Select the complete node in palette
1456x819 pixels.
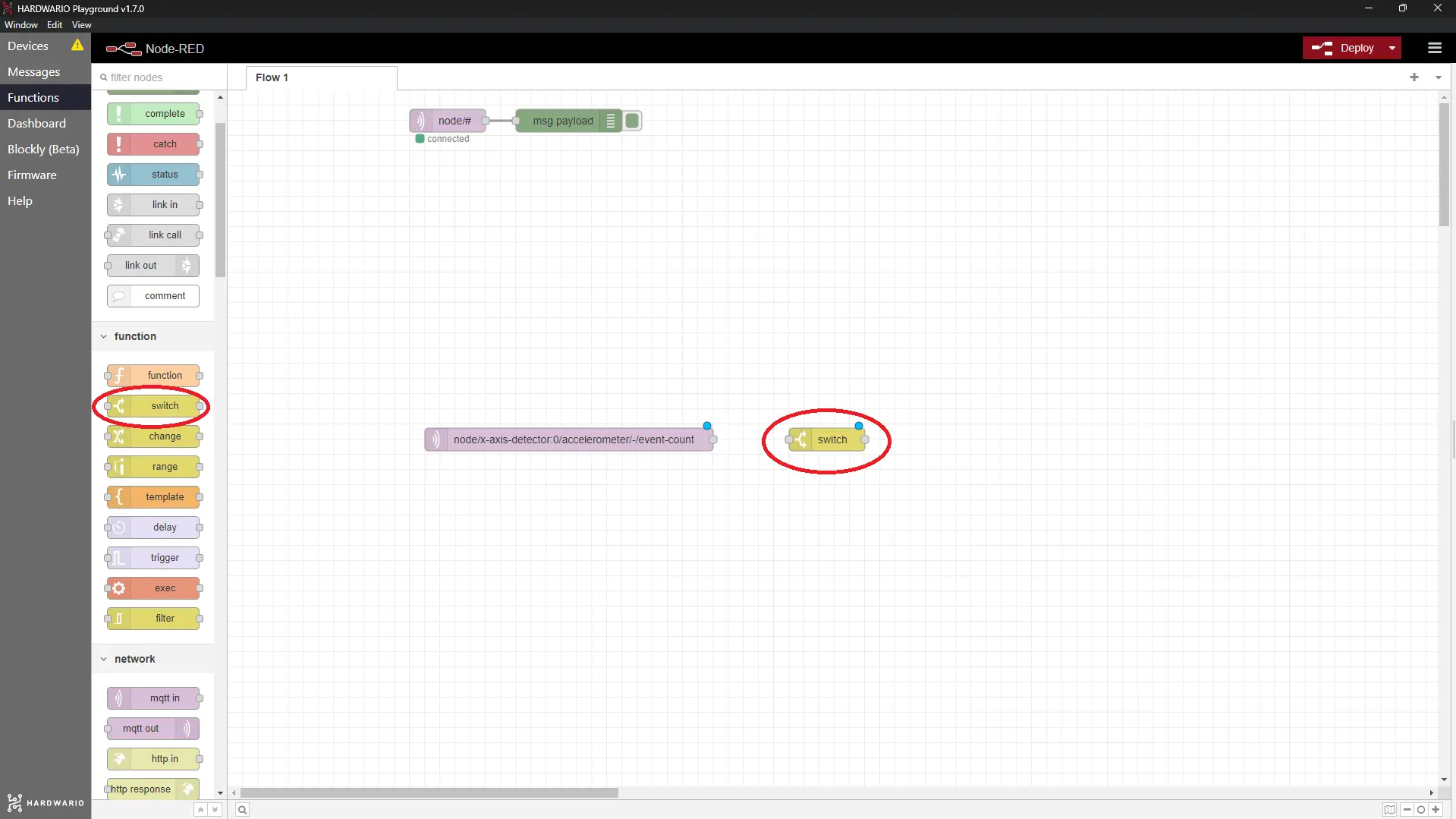tap(153, 114)
